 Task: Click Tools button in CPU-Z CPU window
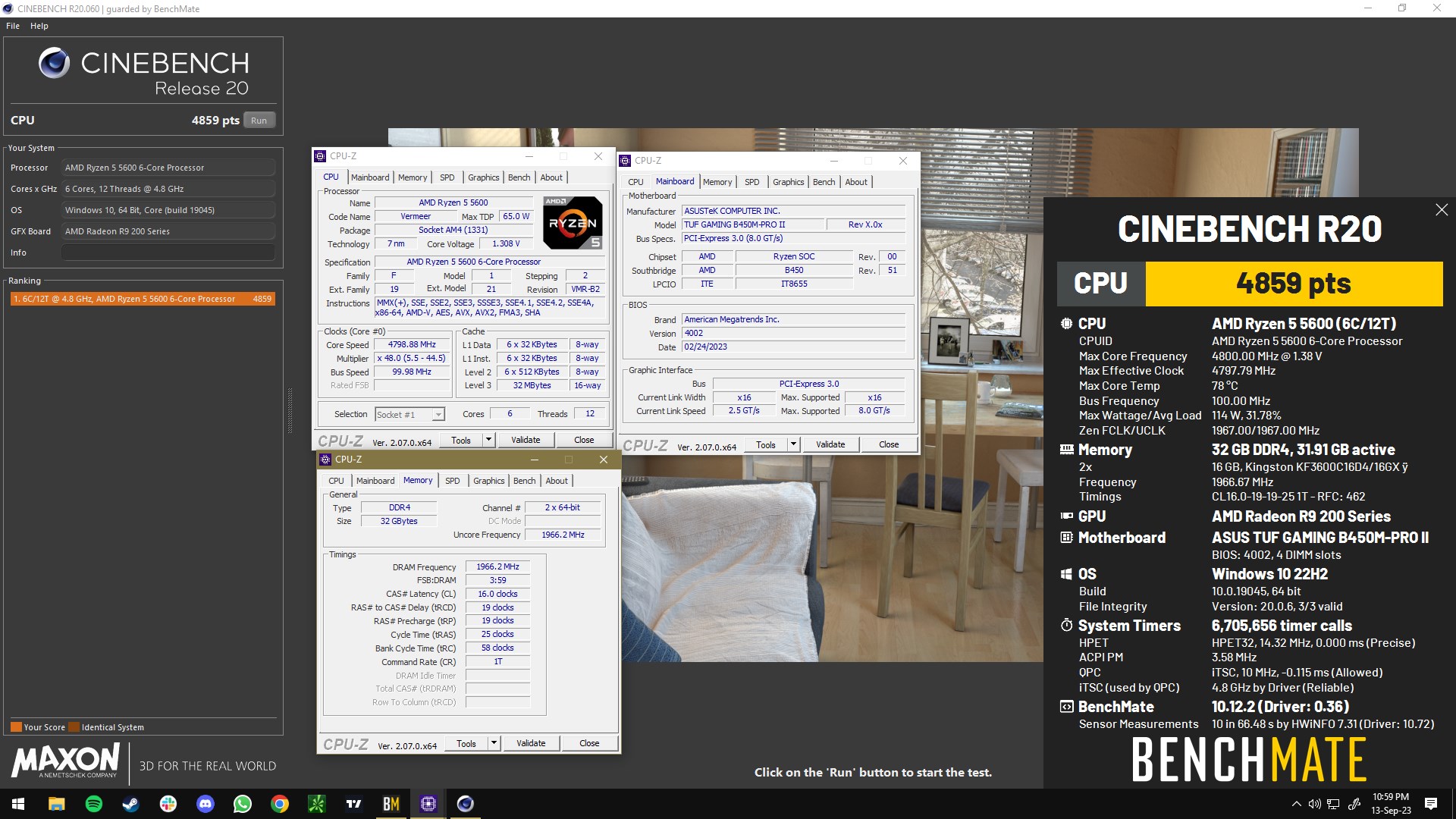pos(461,440)
